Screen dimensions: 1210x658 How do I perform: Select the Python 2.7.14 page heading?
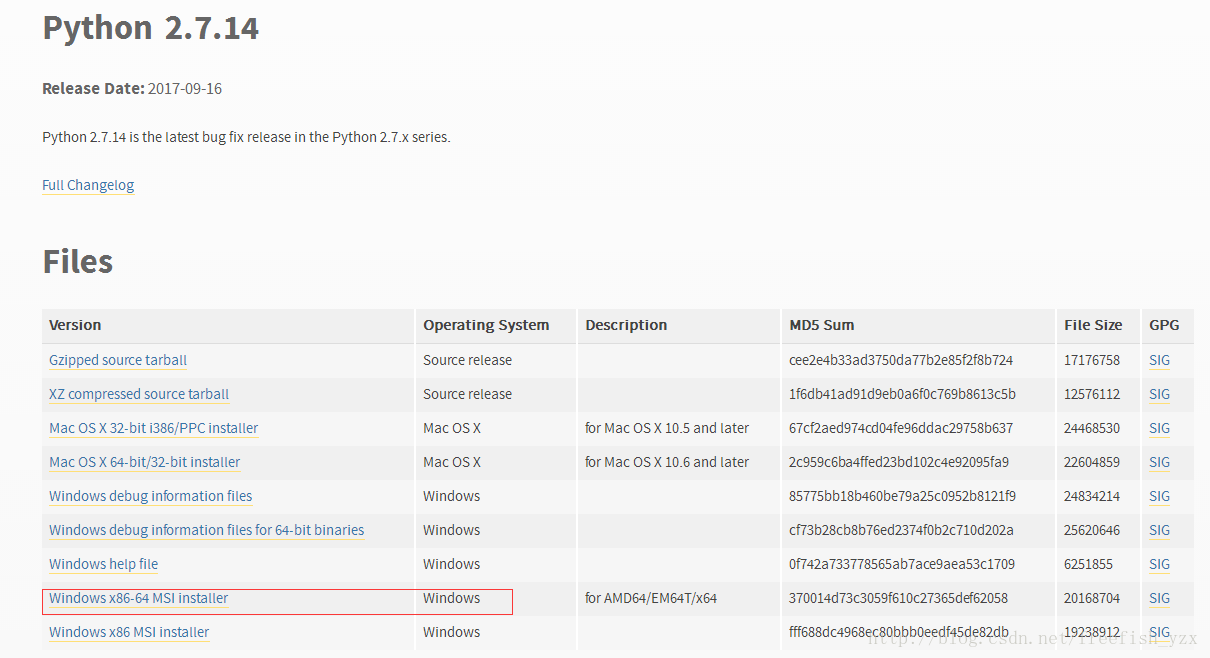[x=150, y=28]
